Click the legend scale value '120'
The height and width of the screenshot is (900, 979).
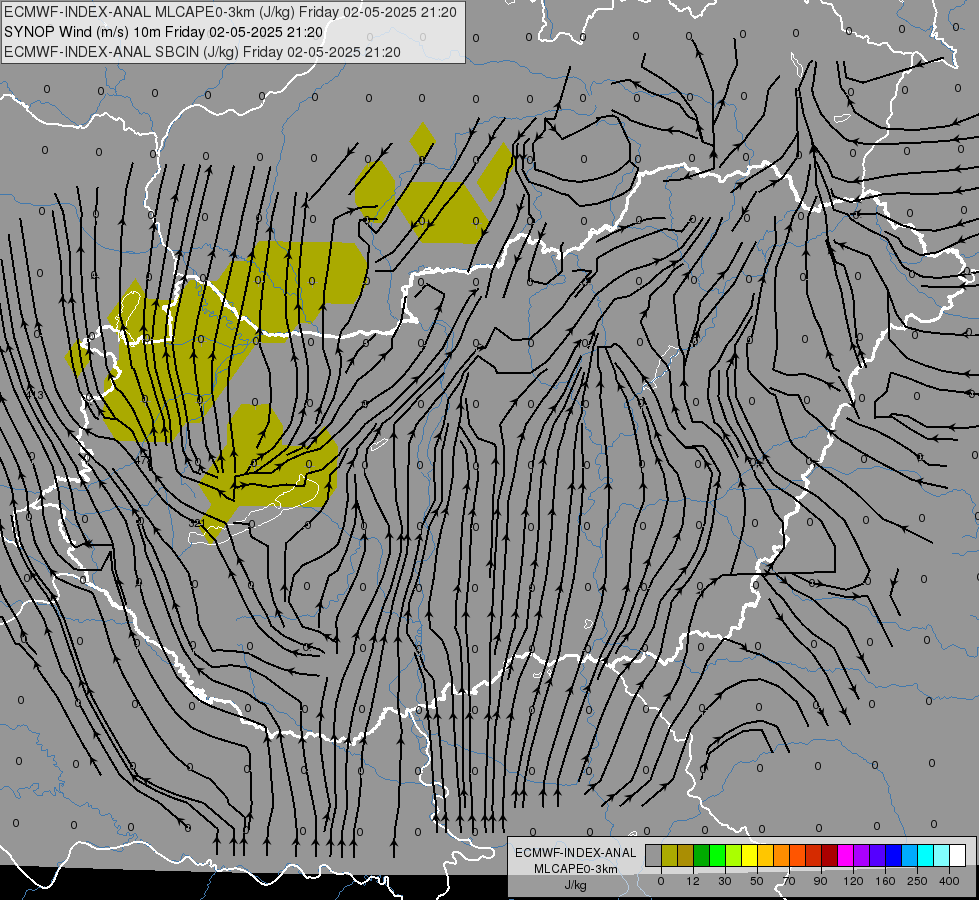point(854,881)
